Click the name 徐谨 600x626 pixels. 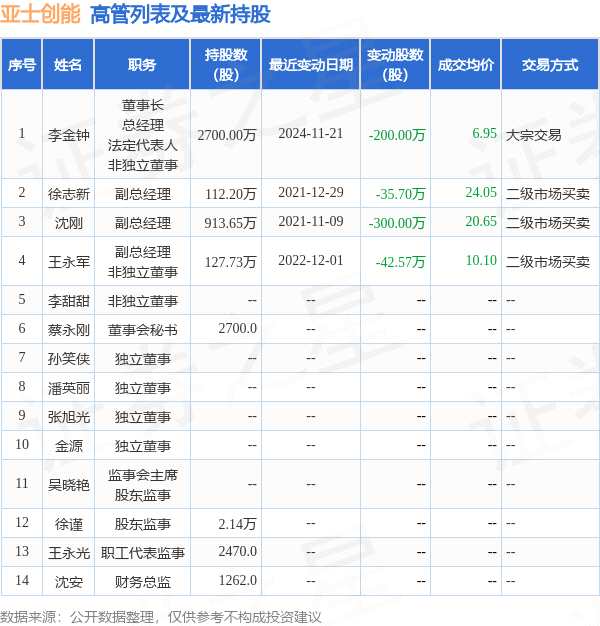(68, 524)
